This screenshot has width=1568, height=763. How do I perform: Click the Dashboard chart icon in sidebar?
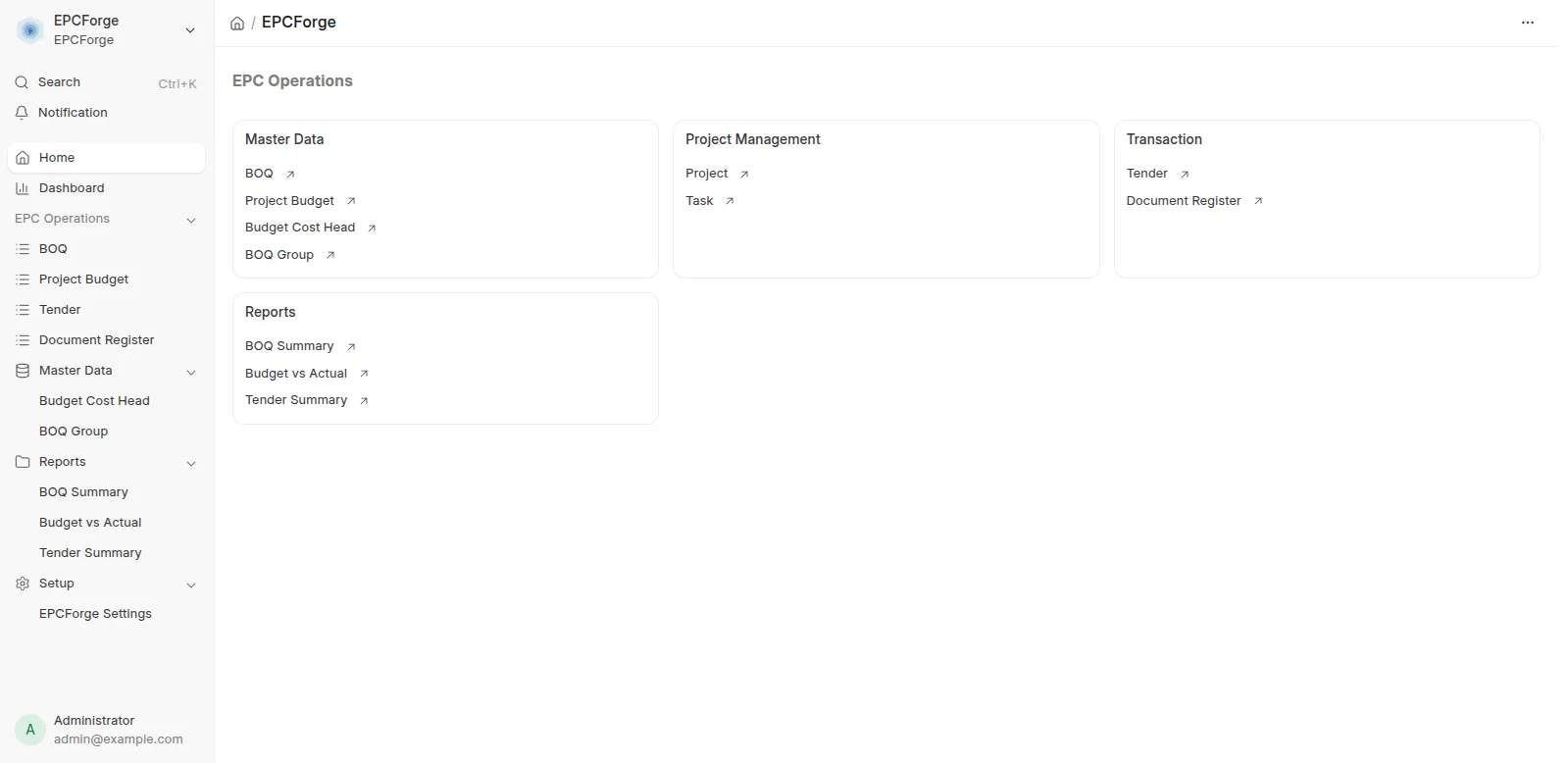[23, 188]
